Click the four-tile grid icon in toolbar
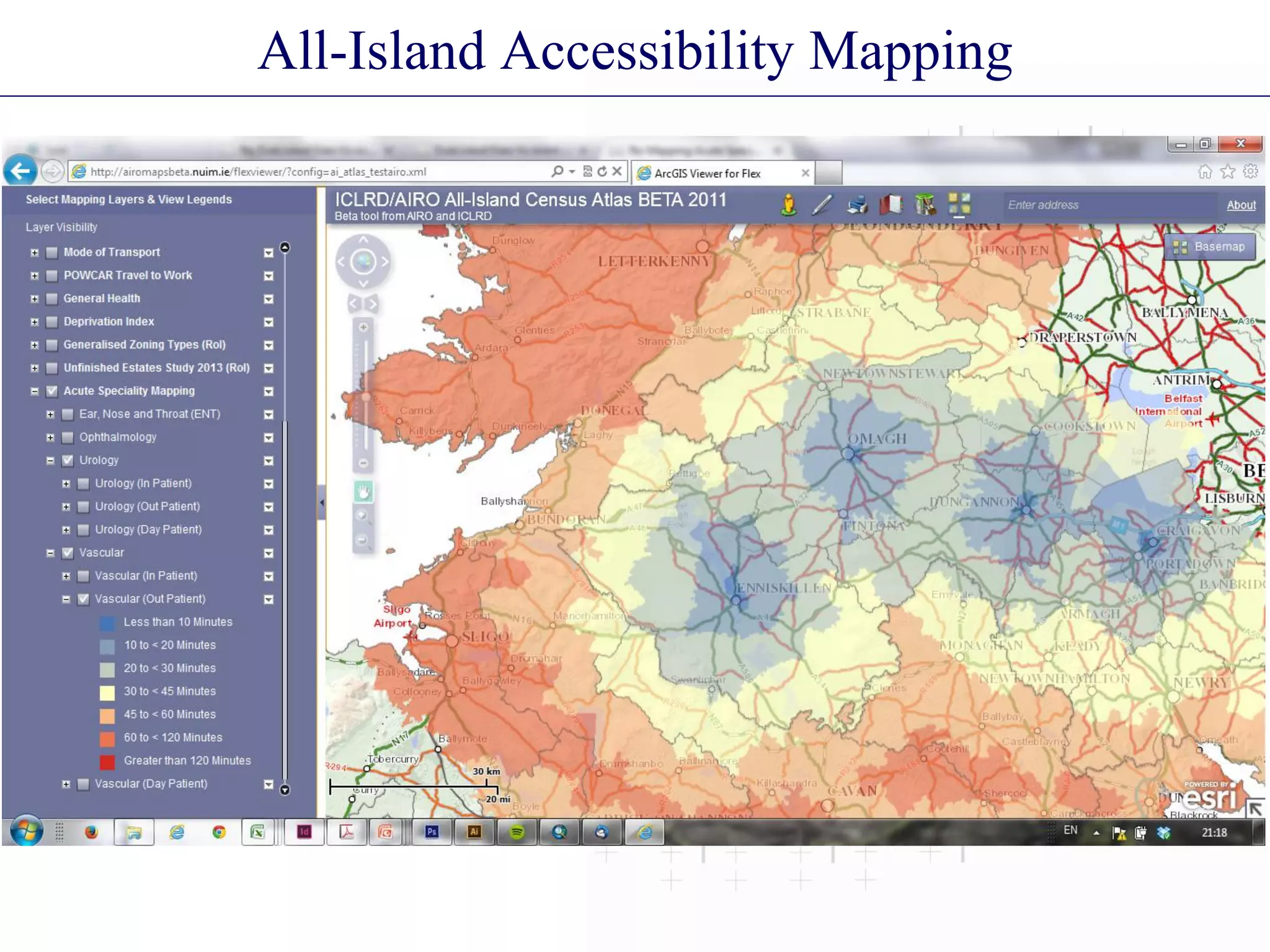The height and width of the screenshot is (952, 1270). pyautogui.click(x=959, y=203)
